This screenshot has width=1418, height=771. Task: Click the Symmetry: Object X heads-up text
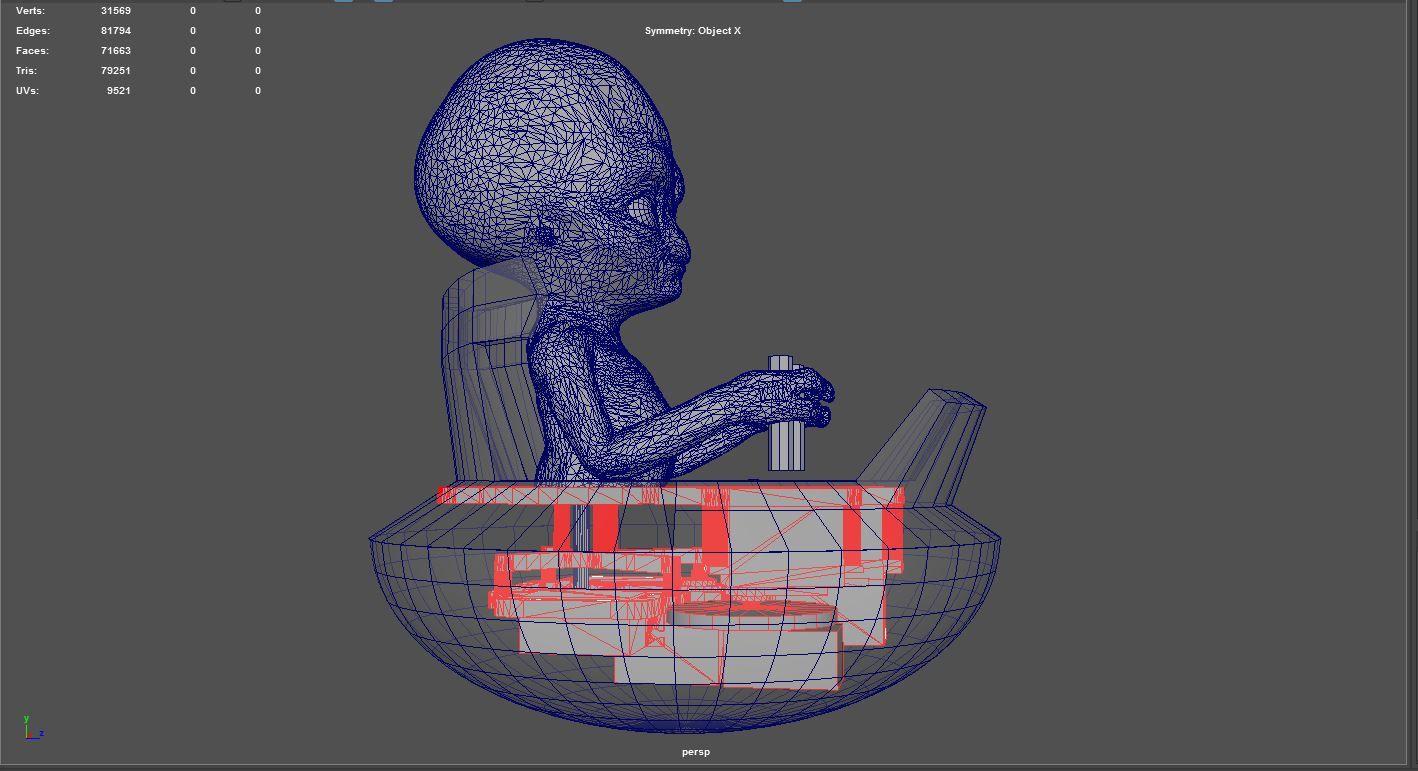click(x=692, y=31)
